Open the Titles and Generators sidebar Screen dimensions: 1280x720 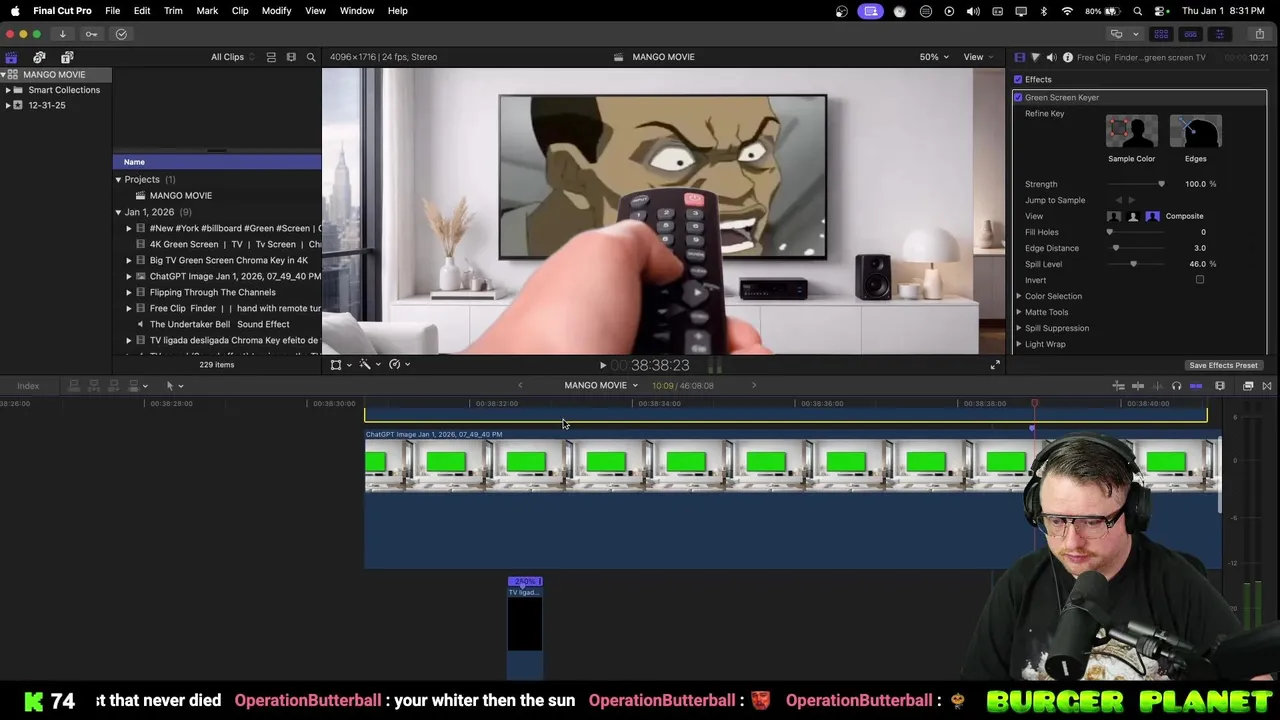[67, 57]
